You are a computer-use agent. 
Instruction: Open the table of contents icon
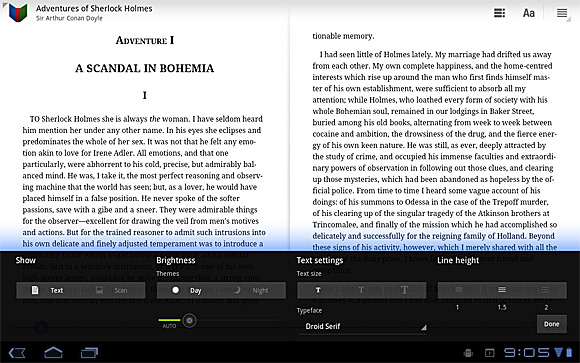pyautogui.click(x=499, y=13)
